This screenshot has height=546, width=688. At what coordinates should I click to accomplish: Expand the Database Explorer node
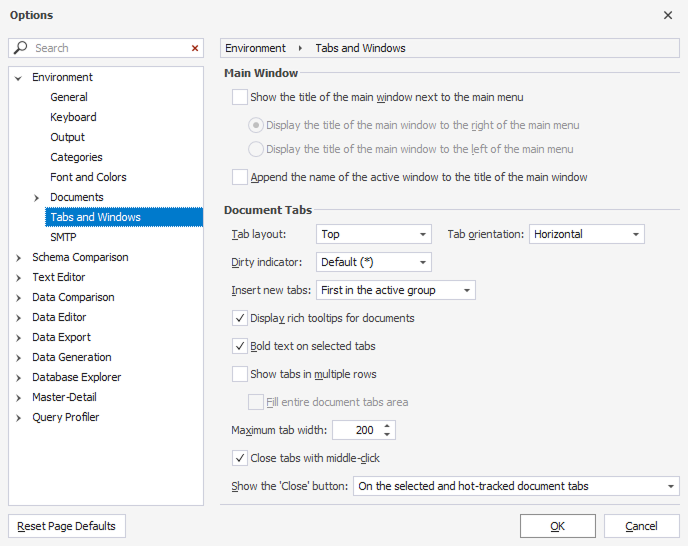tap(18, 378)
